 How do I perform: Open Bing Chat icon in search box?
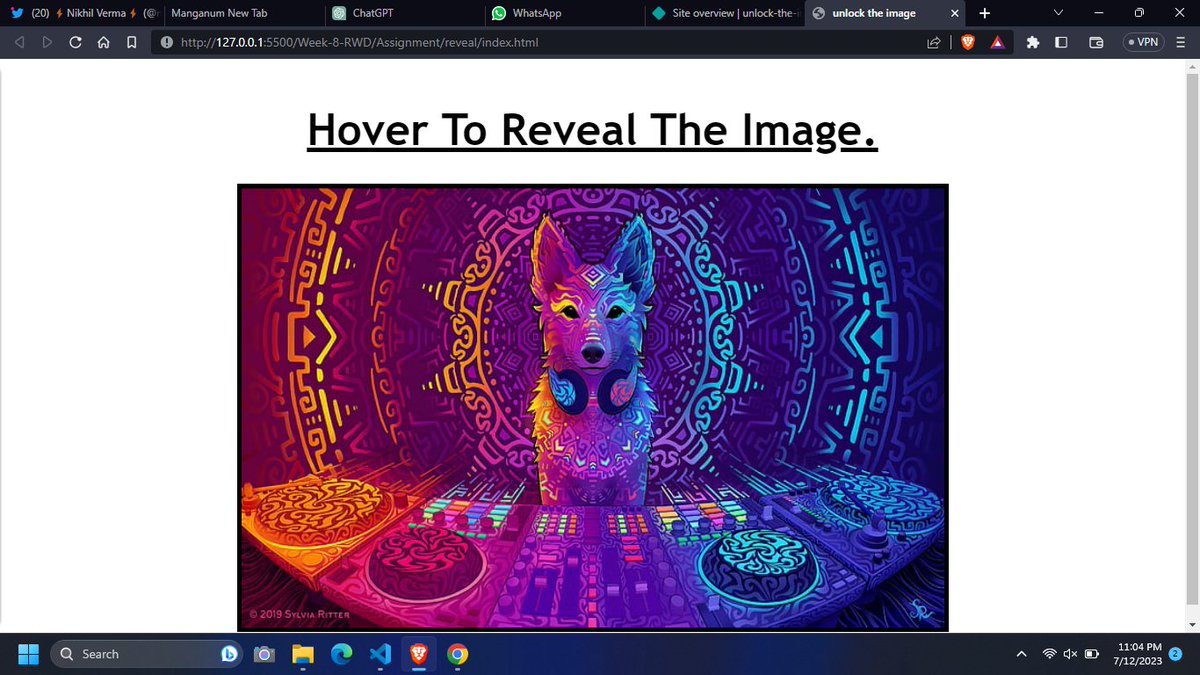tap(231, 654)
